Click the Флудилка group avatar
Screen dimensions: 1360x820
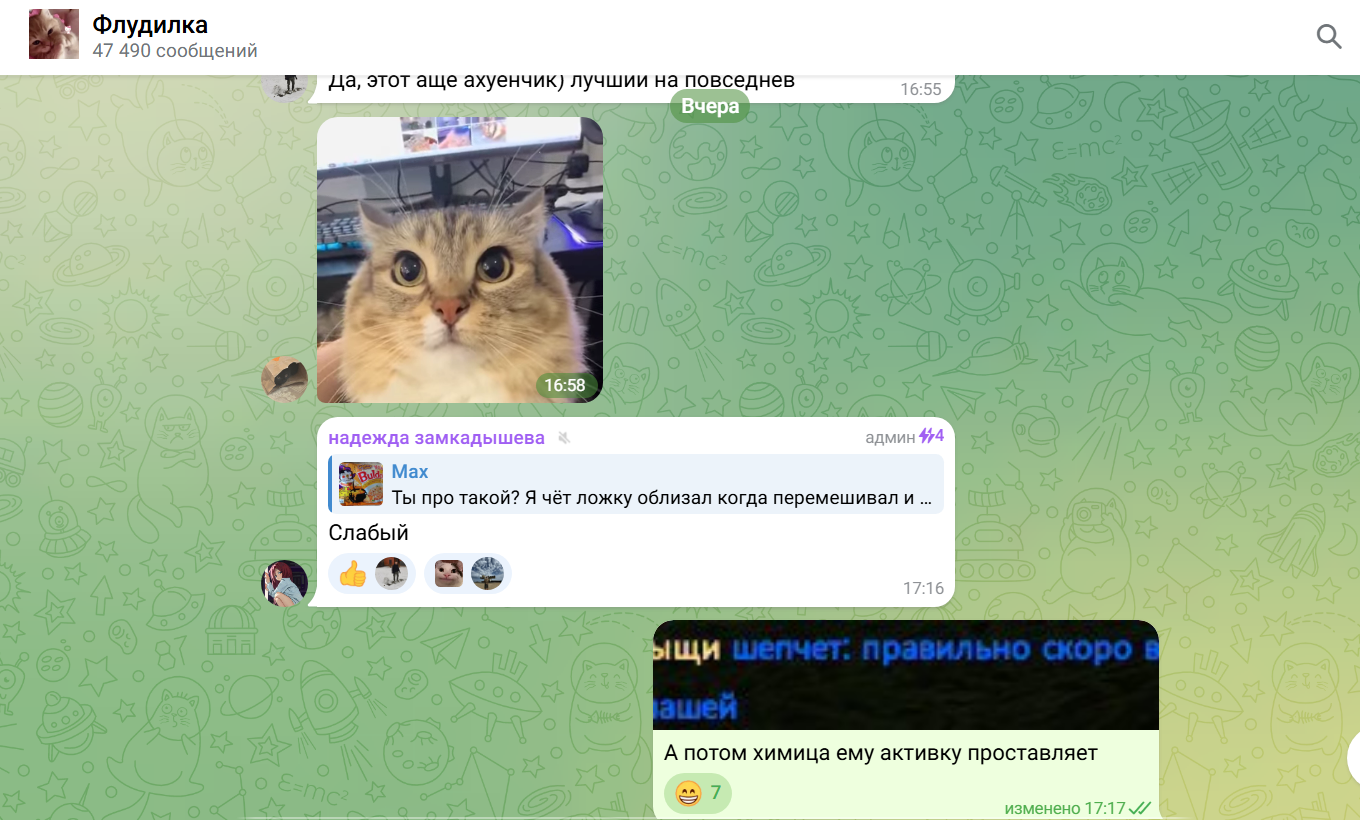[x=54, y=35]
